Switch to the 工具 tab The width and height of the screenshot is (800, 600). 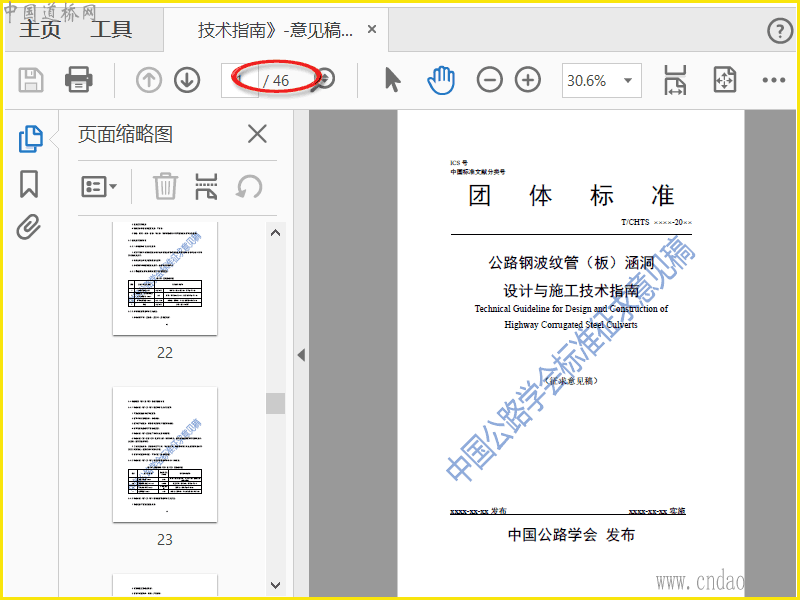tap(111, 29)
